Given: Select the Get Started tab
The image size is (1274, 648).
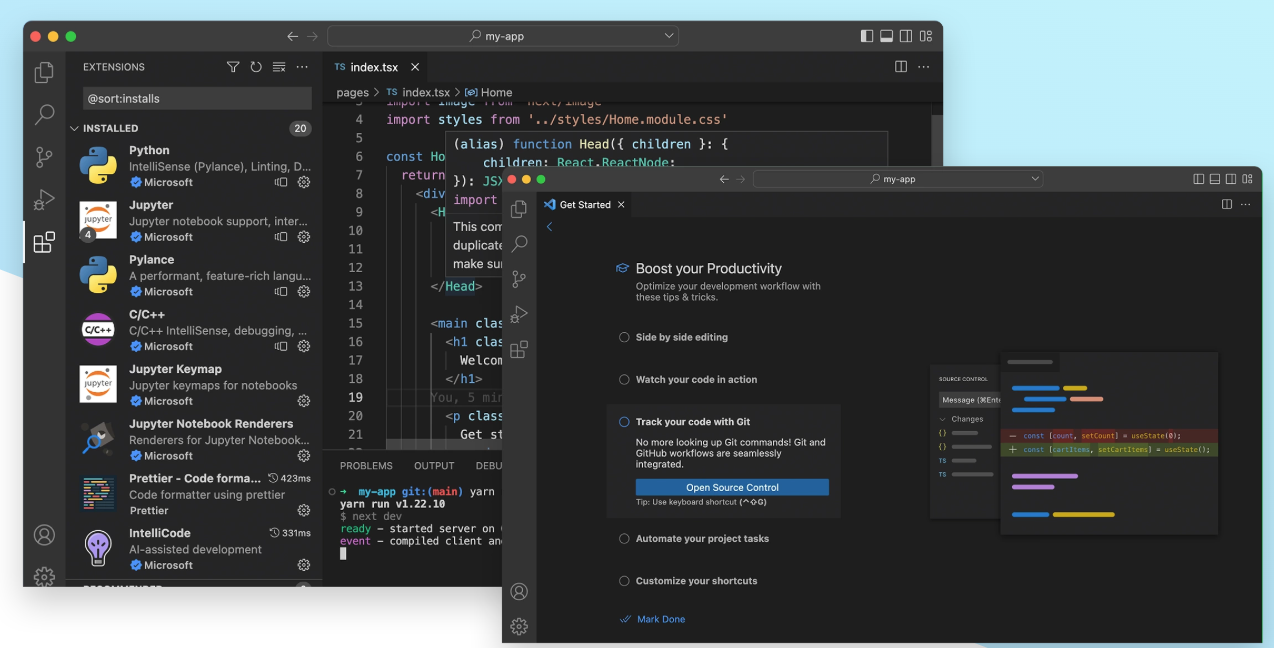Looking at the screenshot, I should [x=585, y=204].
